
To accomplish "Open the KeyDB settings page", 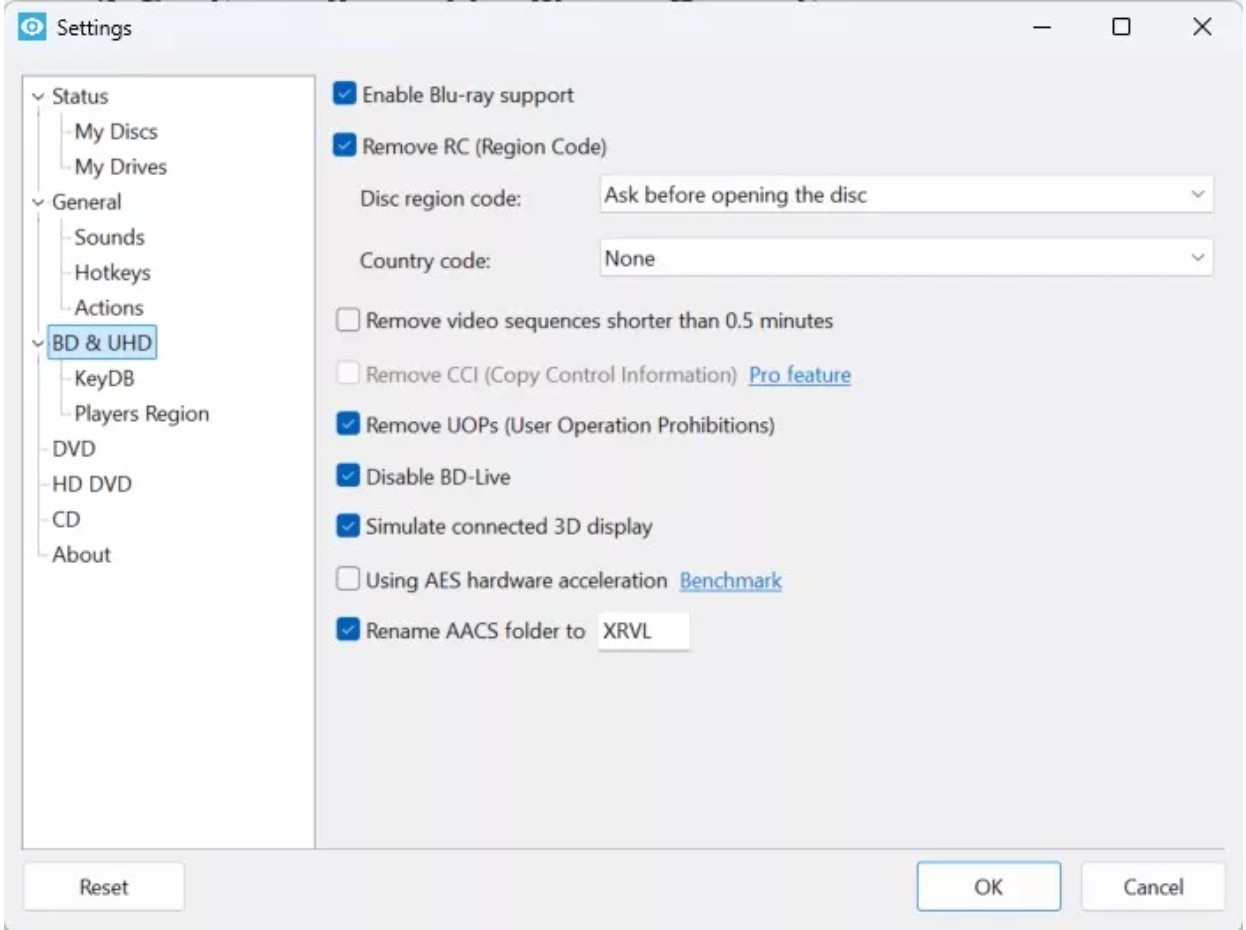I will pos(104,379).
